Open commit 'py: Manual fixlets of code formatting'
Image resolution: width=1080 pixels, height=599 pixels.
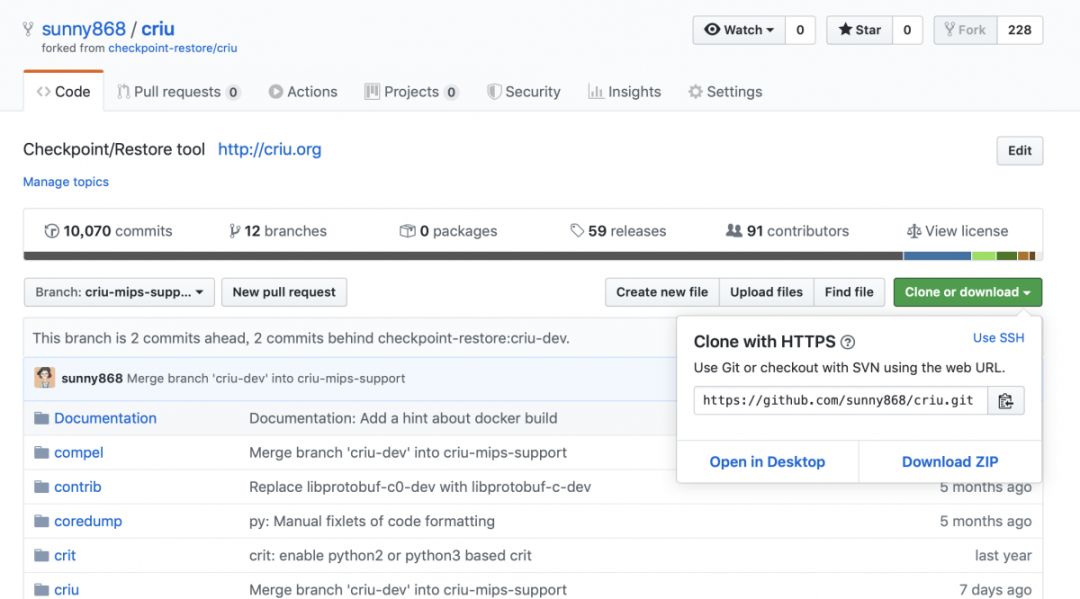click(372, 521)
